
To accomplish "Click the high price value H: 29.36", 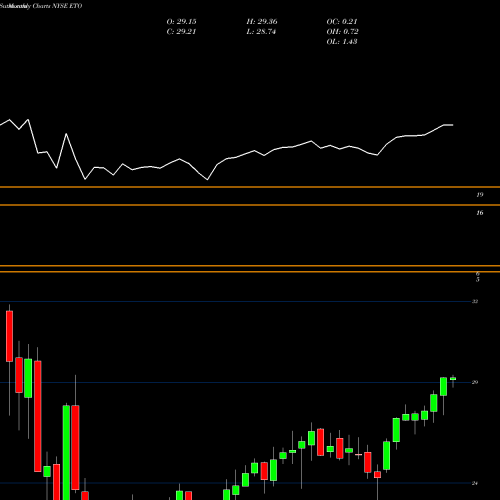I will [262, 22].
